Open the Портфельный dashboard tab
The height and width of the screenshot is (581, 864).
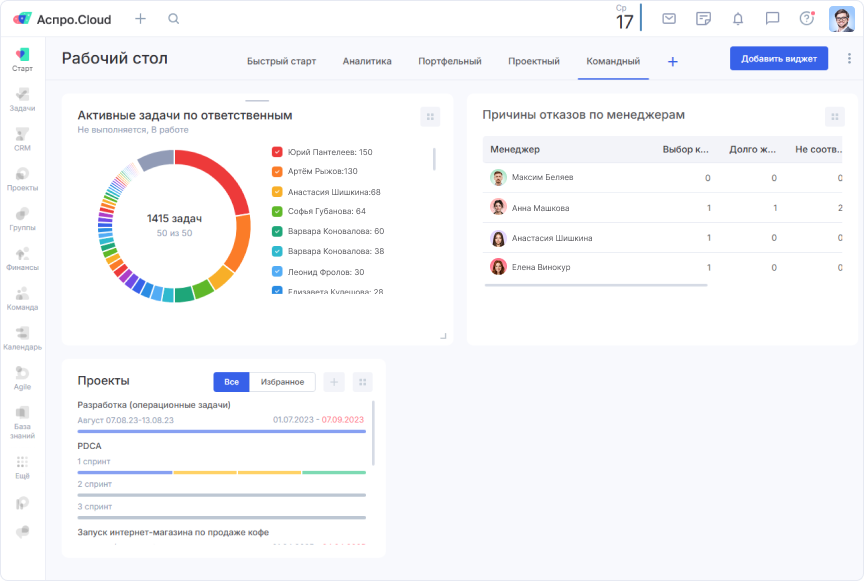click(448, 60)
